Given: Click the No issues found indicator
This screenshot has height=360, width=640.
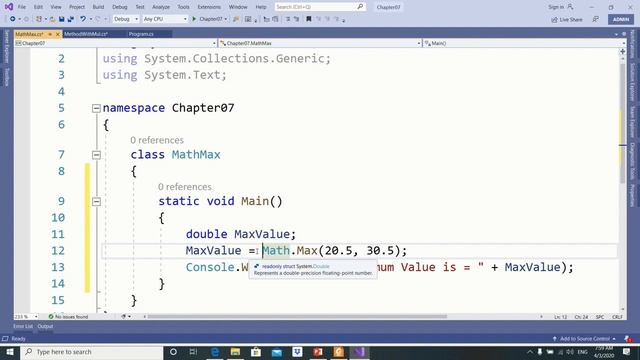Looking at the screenshot, I should [68, 316].
